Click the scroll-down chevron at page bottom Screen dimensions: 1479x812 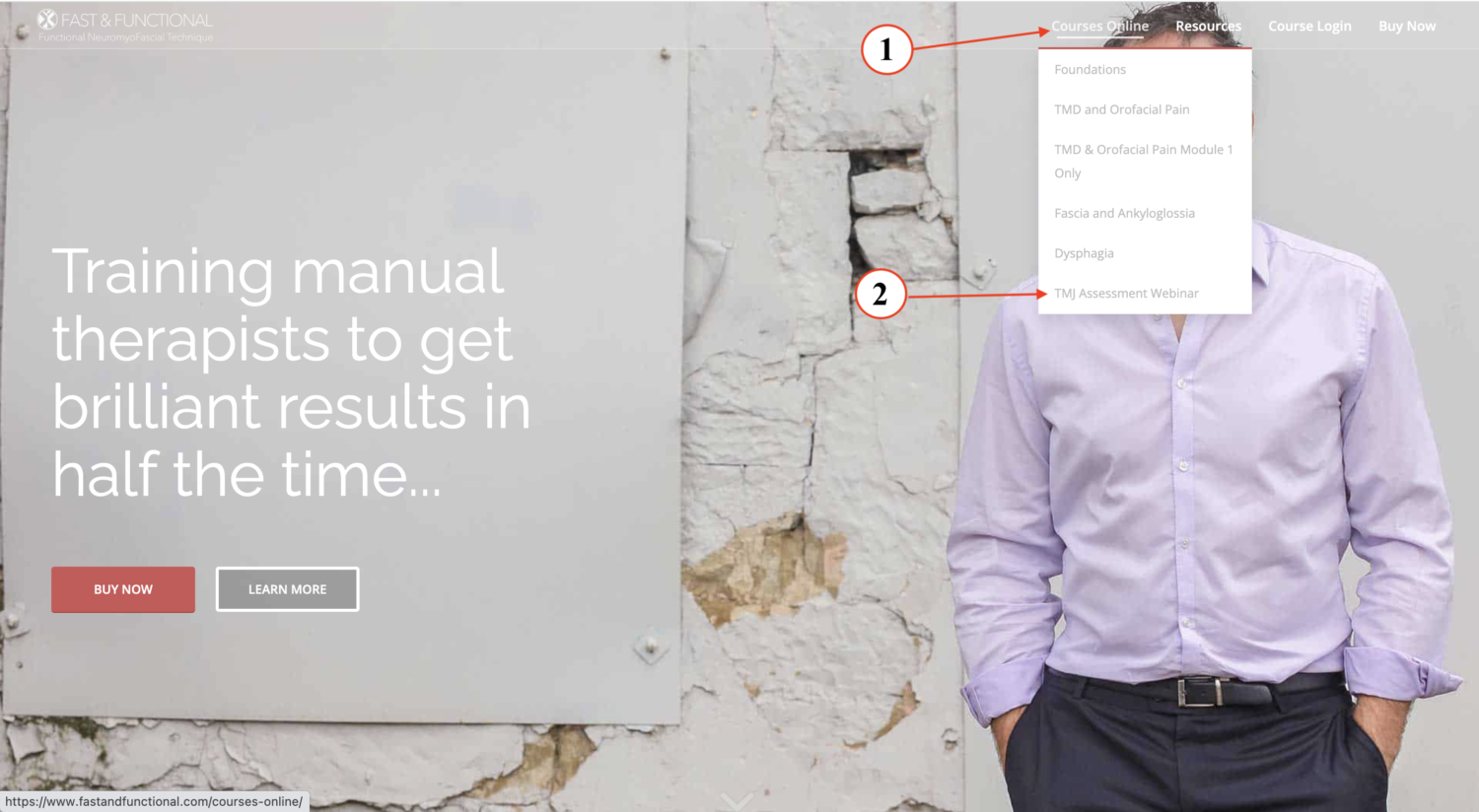(737, 800)
